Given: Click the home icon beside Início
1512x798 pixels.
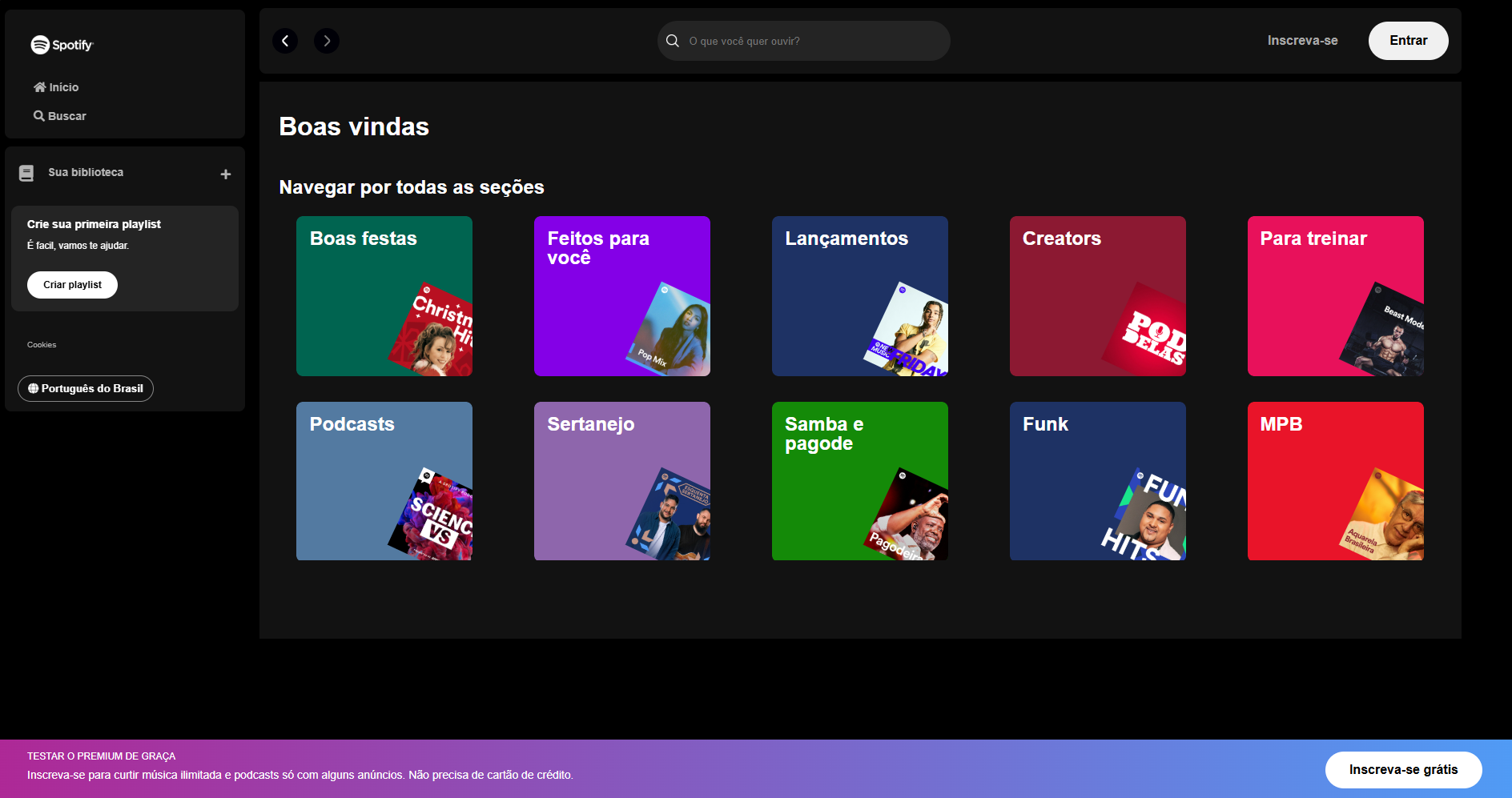Looking at the screenshot, I should (39, 87).
